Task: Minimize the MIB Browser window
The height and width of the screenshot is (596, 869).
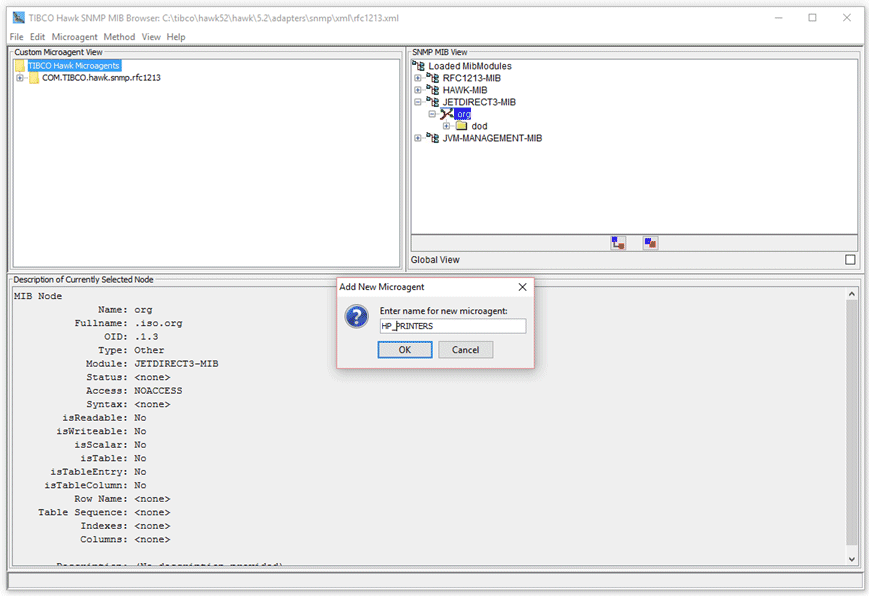Action: pyautogui.click(x=779, y=18)
